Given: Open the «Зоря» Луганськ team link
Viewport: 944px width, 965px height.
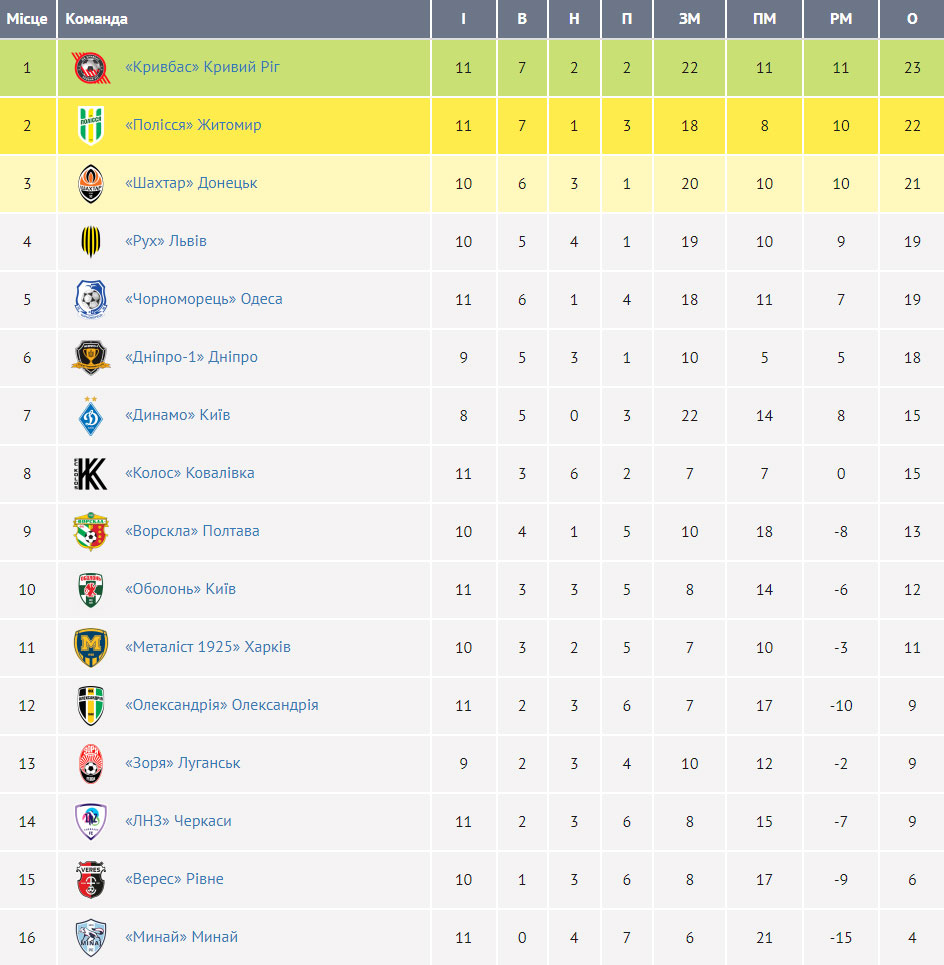Looking at the screenshot, I should tap(183, 763).
